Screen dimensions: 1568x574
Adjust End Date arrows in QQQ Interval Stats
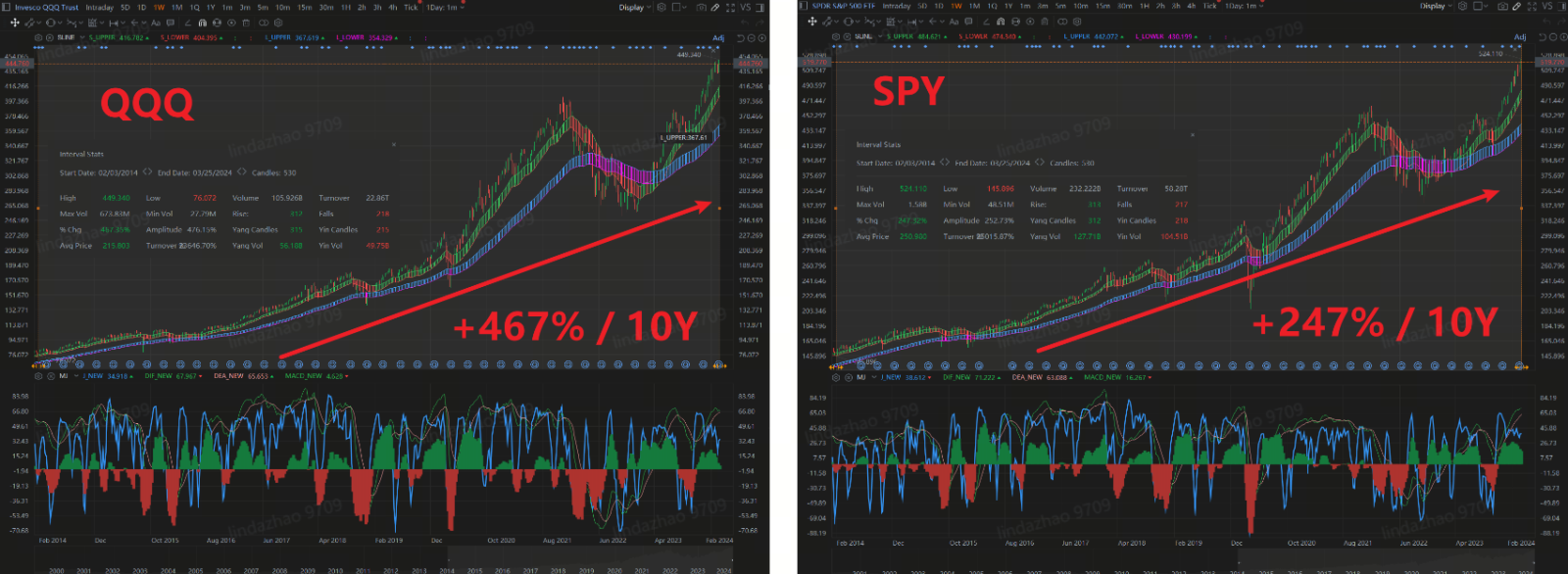pyautogui.click(x=241, y=171)
